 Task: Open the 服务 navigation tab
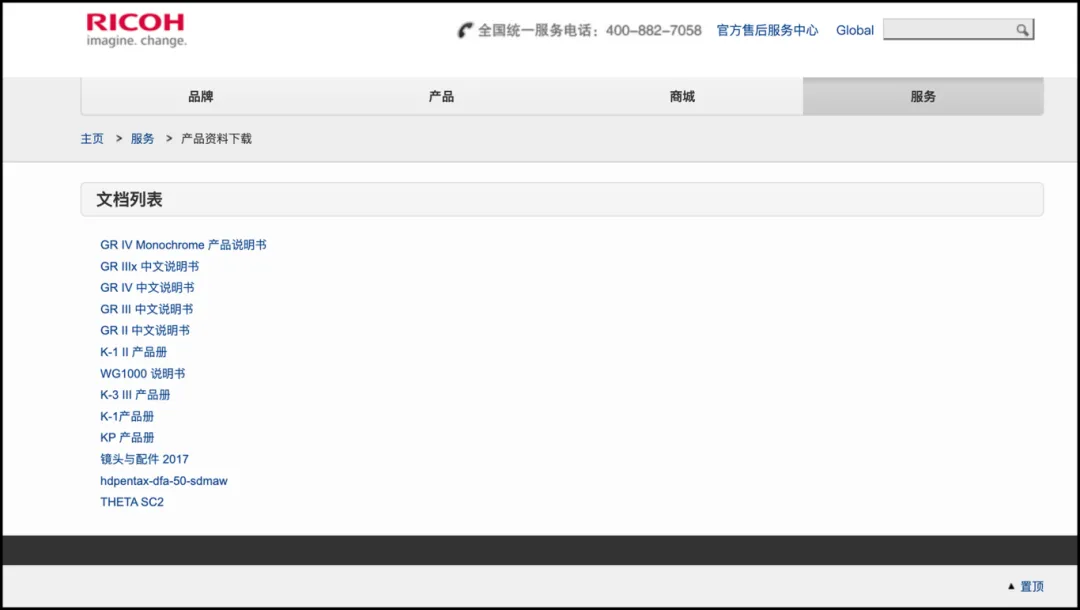(x=923, y=96)
